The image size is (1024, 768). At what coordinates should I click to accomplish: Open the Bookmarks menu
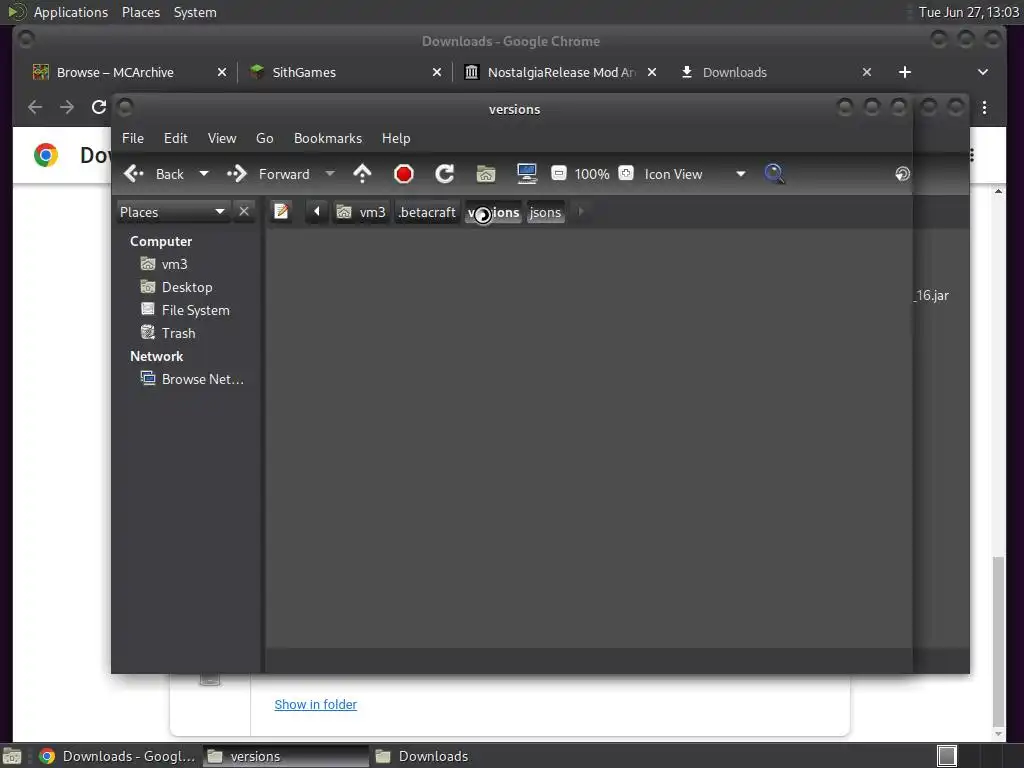point(327,138)
